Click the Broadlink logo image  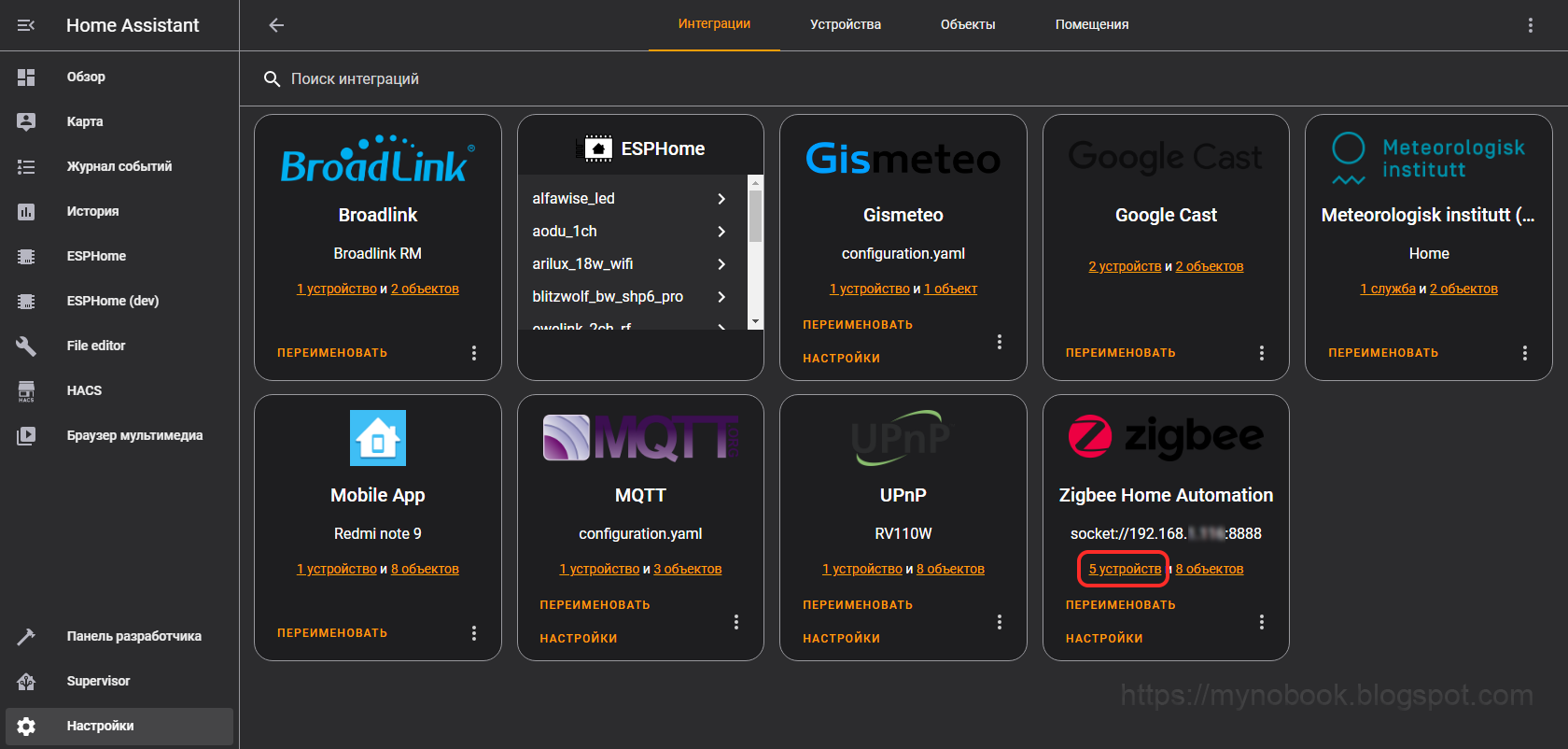click(x=378, y=159)
